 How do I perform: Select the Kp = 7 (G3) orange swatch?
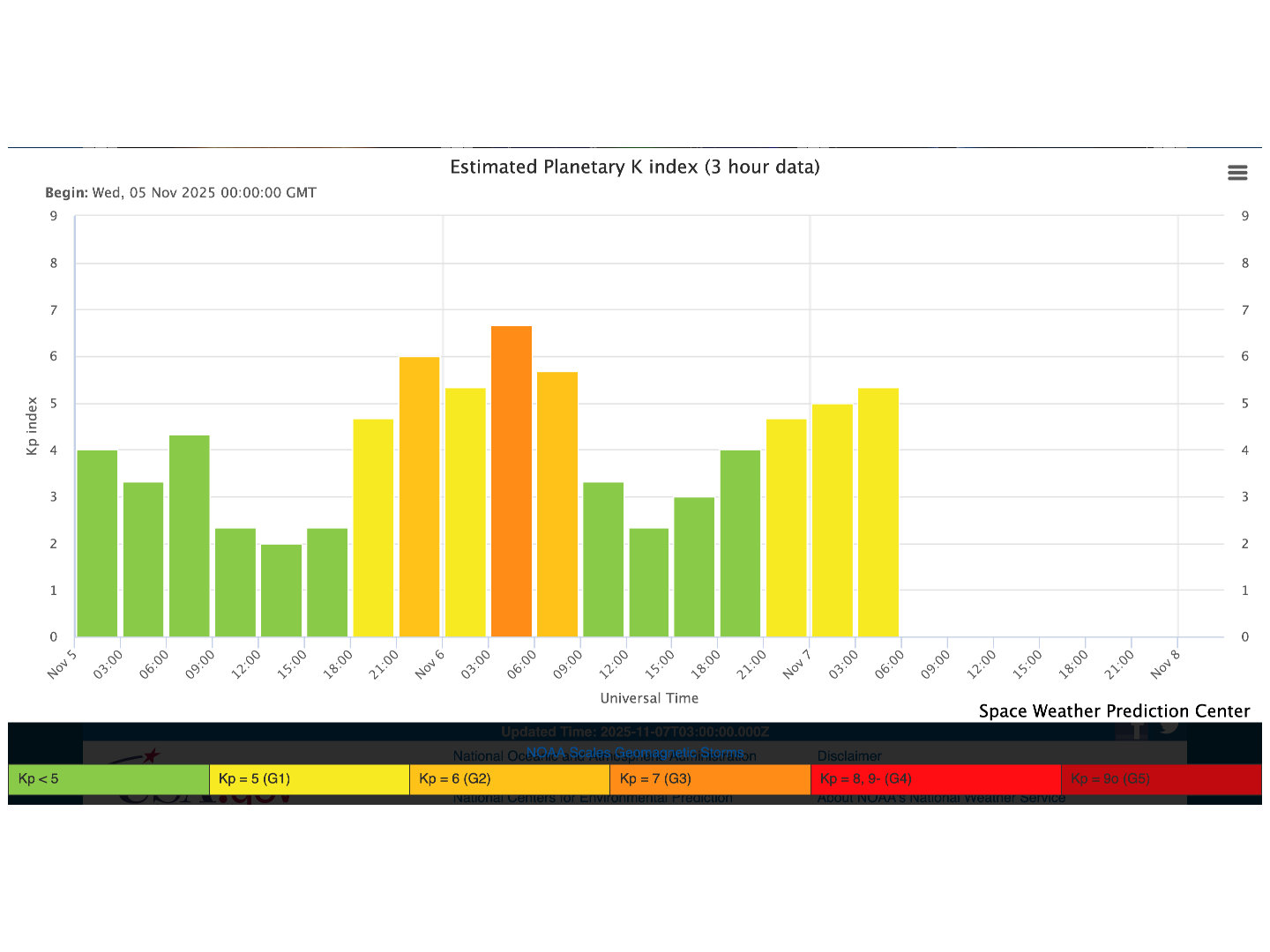coord(709,779)
